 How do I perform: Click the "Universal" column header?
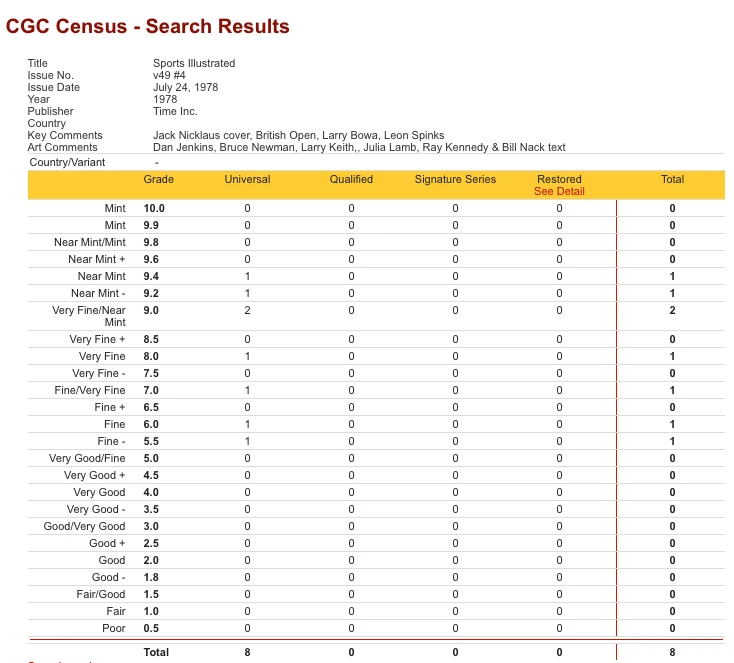[247, 179]
